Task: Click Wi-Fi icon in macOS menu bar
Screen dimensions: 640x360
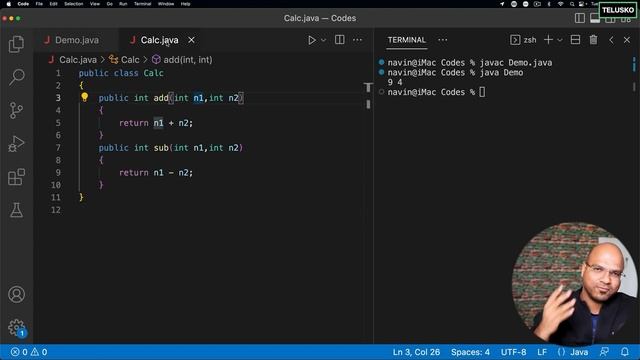Action: pyautogui.click(x=560, y=4)
